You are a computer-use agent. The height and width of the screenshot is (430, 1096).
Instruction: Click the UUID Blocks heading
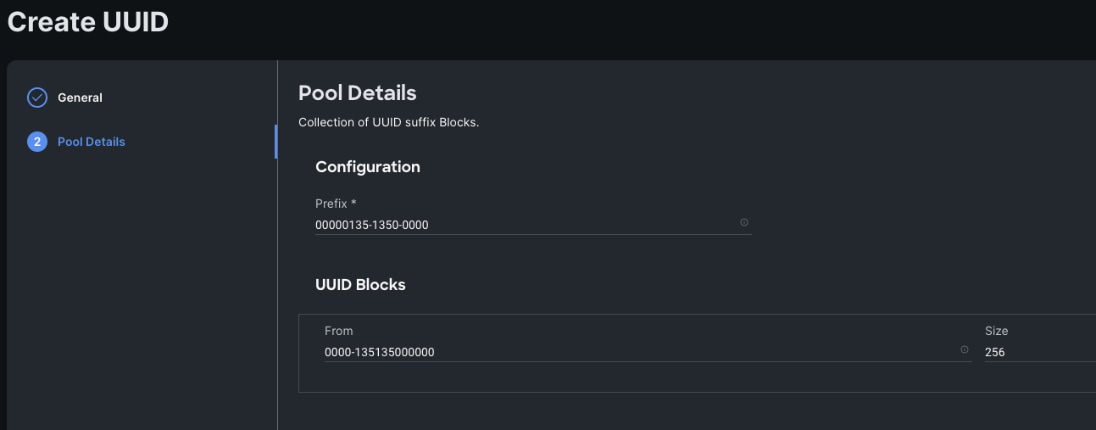(360, 284)
